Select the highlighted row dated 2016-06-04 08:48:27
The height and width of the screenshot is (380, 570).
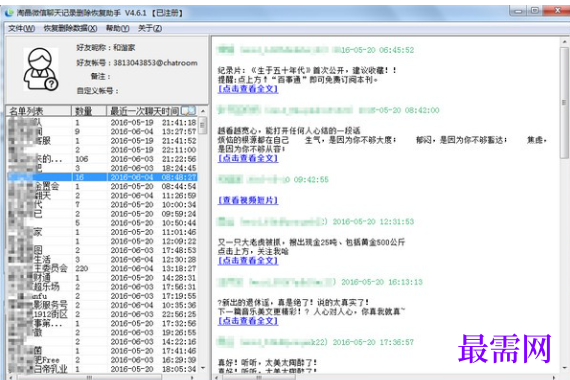[x=103, y=177]
